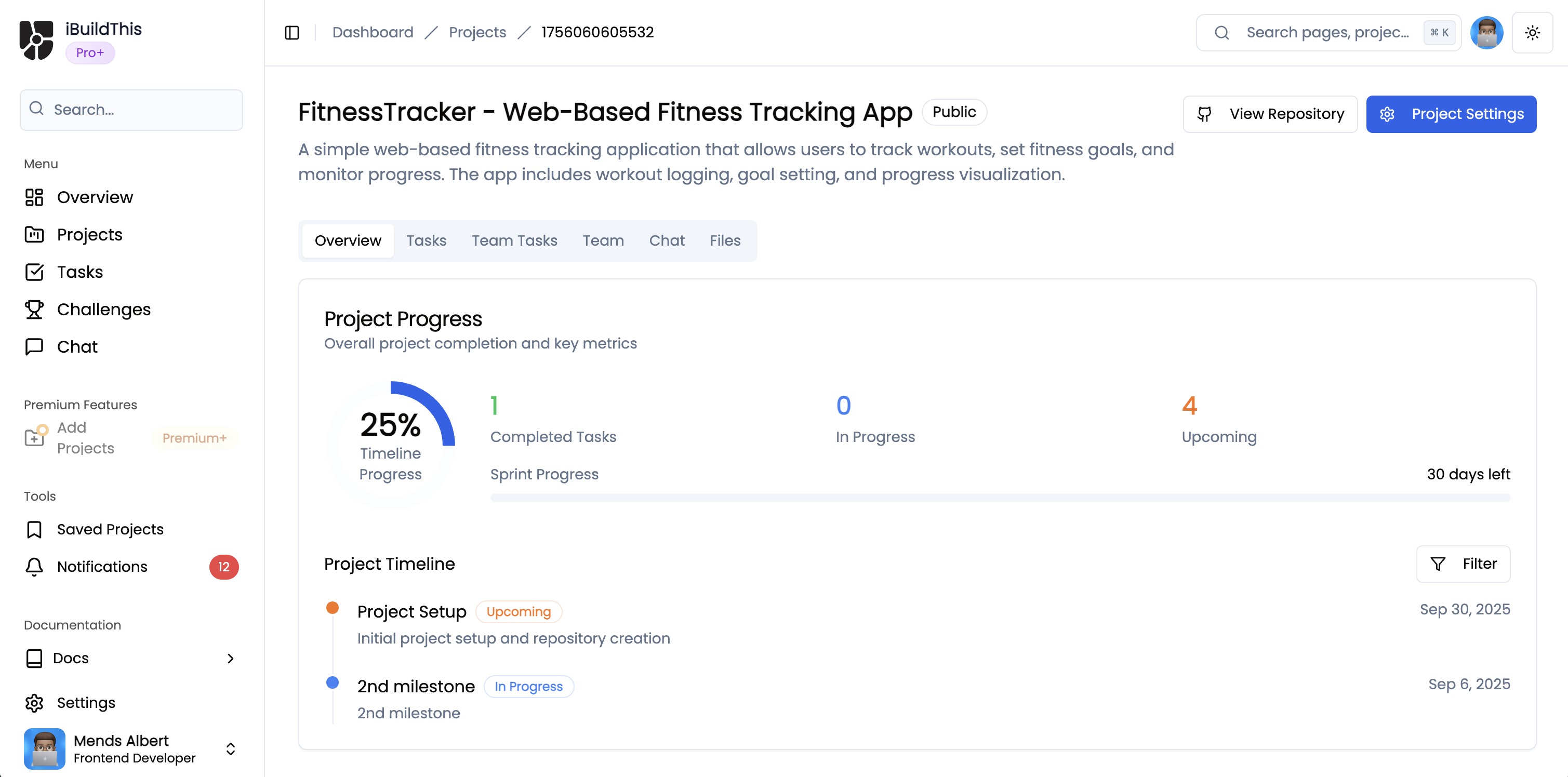Open the timeline Filter dropdown

pos(1463,564)
